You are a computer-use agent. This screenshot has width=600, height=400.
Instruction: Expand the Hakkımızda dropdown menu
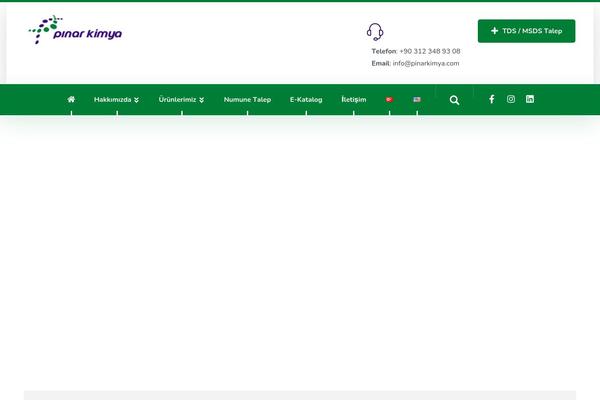(x=116, y=100)
